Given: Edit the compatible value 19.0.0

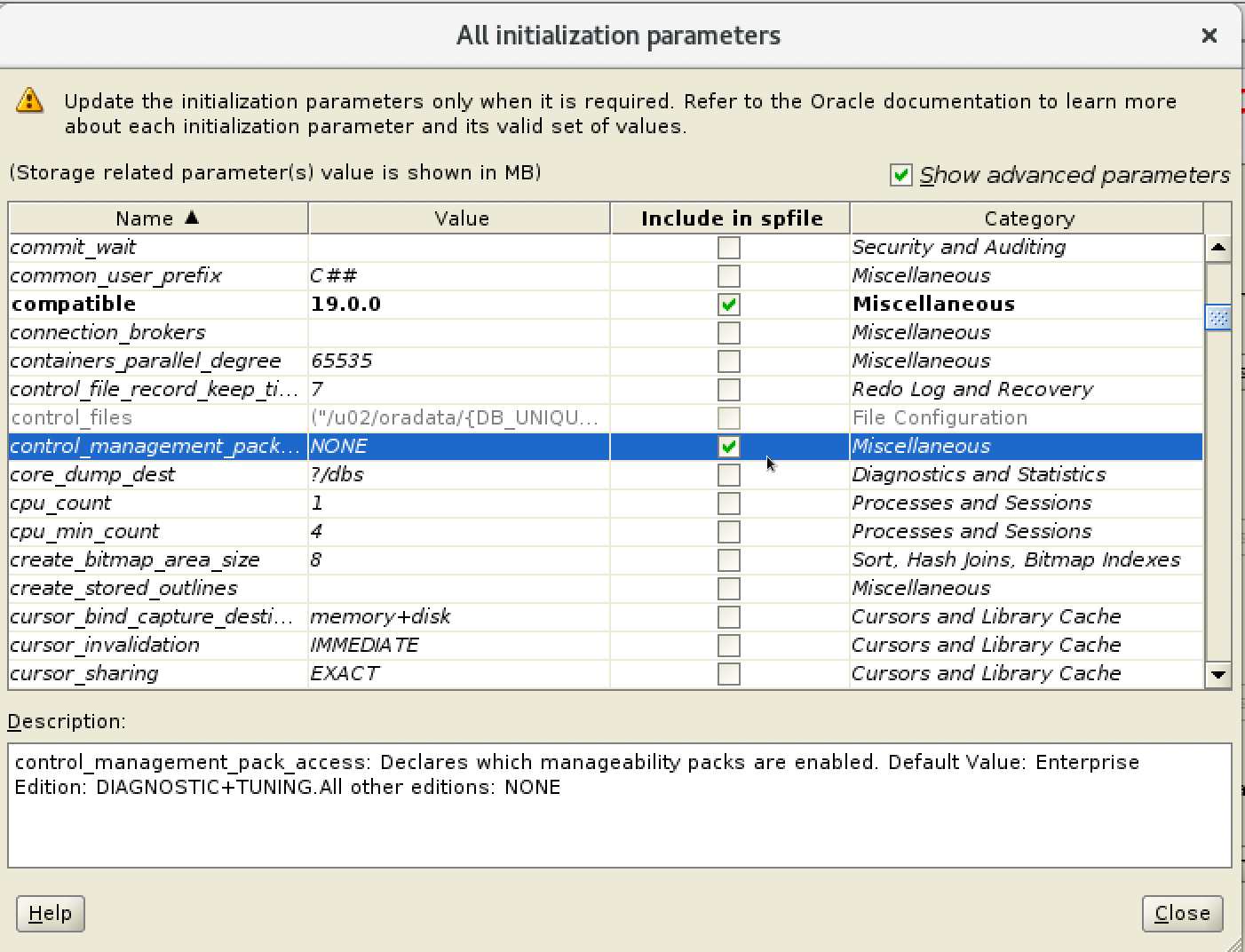Looking at the screenshot, I should (459, 304).
